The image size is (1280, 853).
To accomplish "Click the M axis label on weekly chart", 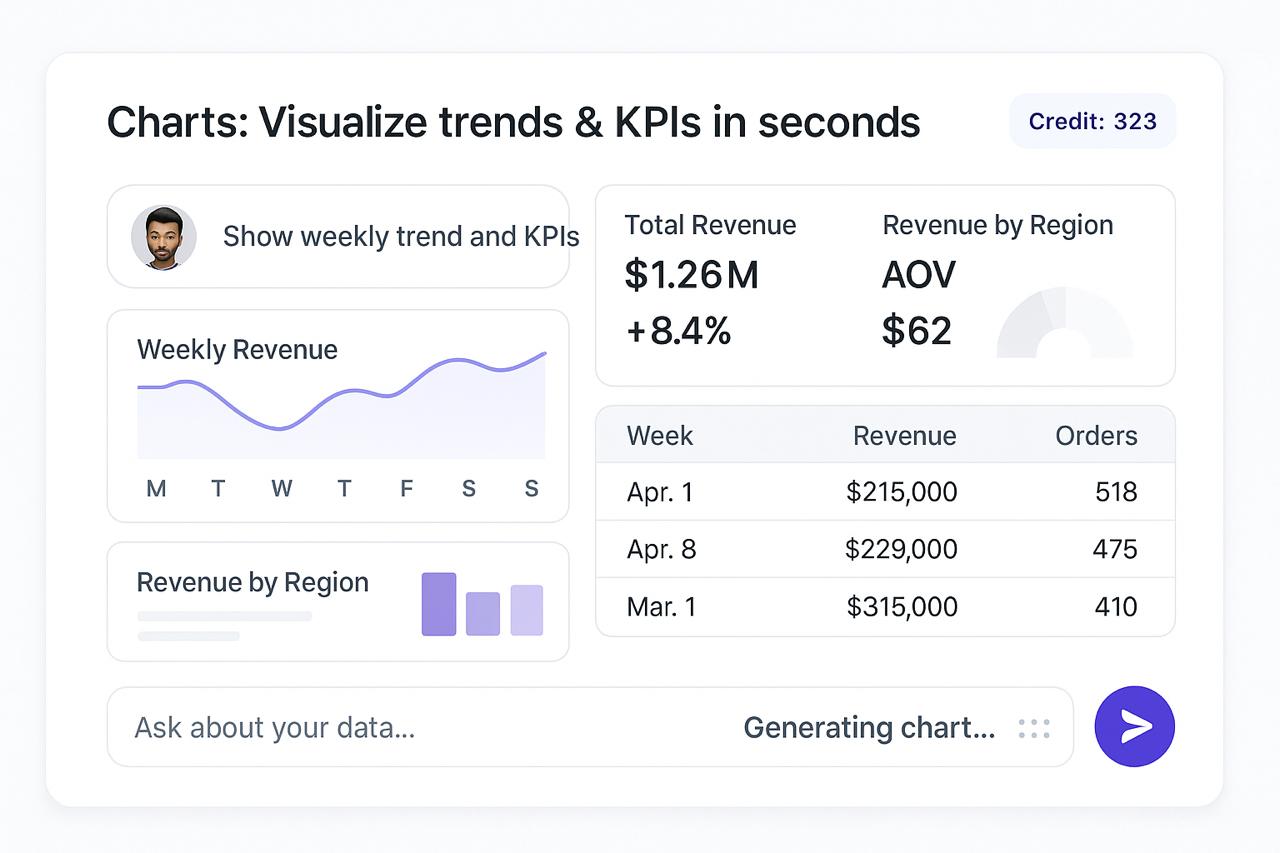I will coord(156,489).
